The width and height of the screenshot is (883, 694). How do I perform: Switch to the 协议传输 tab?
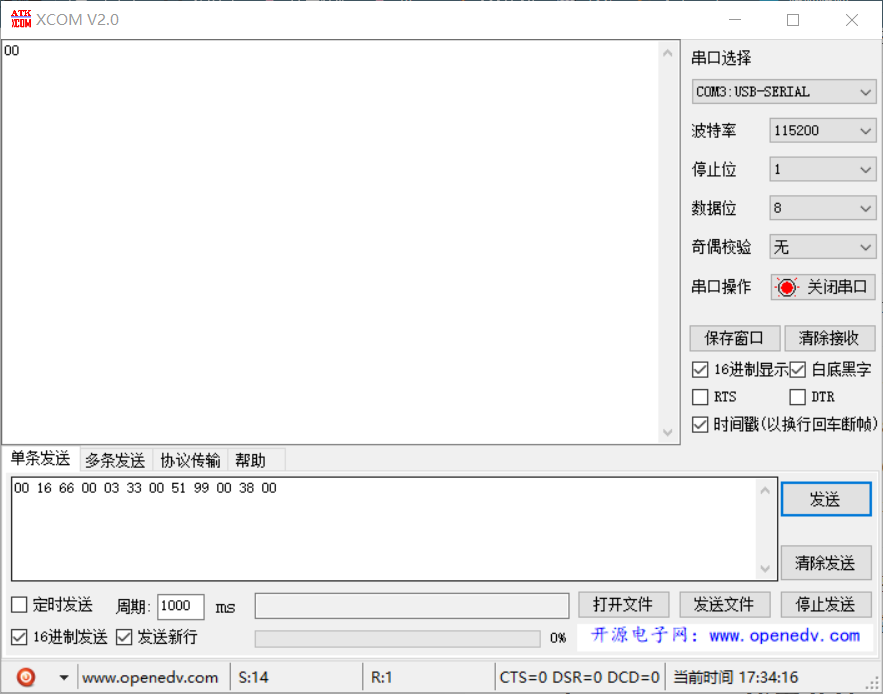click(190, 460)
